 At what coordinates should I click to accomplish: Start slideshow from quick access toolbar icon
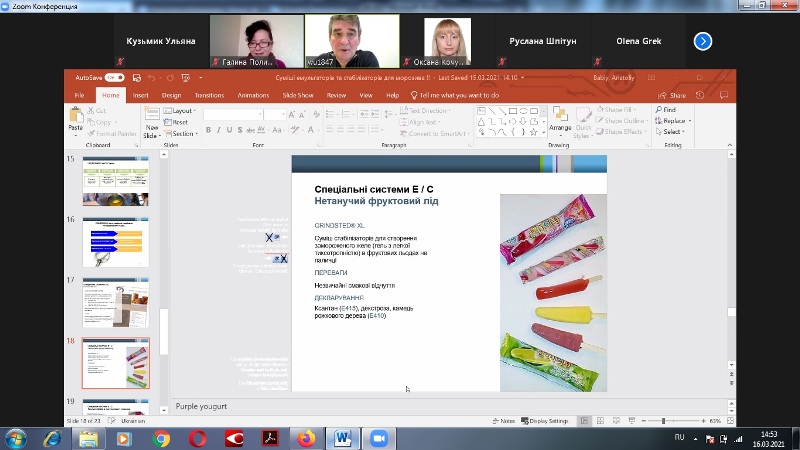coord(186,78)
